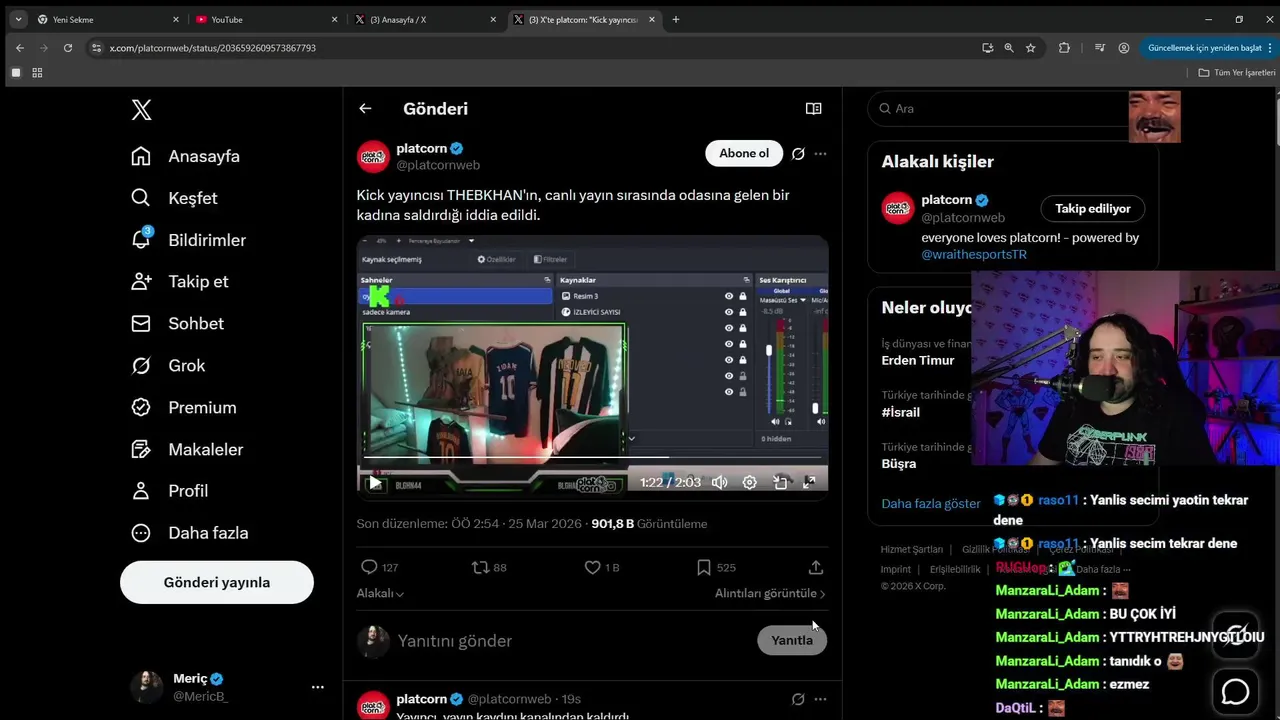Image resolution: width=1280 pixels, height=720 pixels.
Task: Click Takip ediliyor button
Action: coord(1093,208)
